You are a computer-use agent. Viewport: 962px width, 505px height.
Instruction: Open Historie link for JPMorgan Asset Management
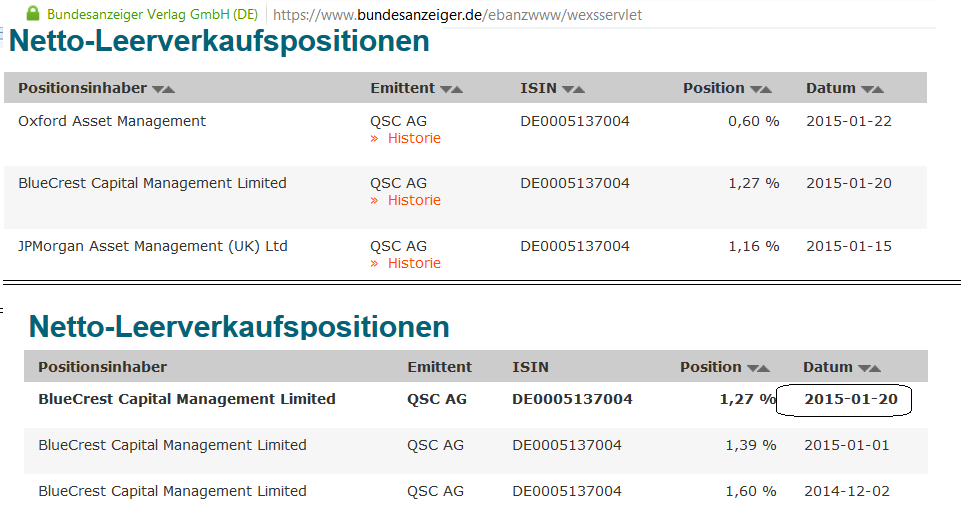(413, 264)
